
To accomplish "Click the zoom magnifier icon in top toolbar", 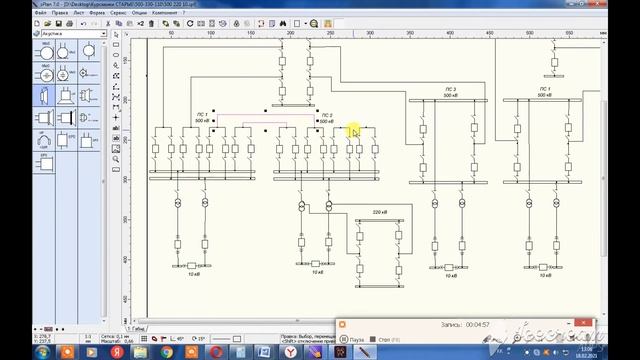I will click(x=313, y=24).
